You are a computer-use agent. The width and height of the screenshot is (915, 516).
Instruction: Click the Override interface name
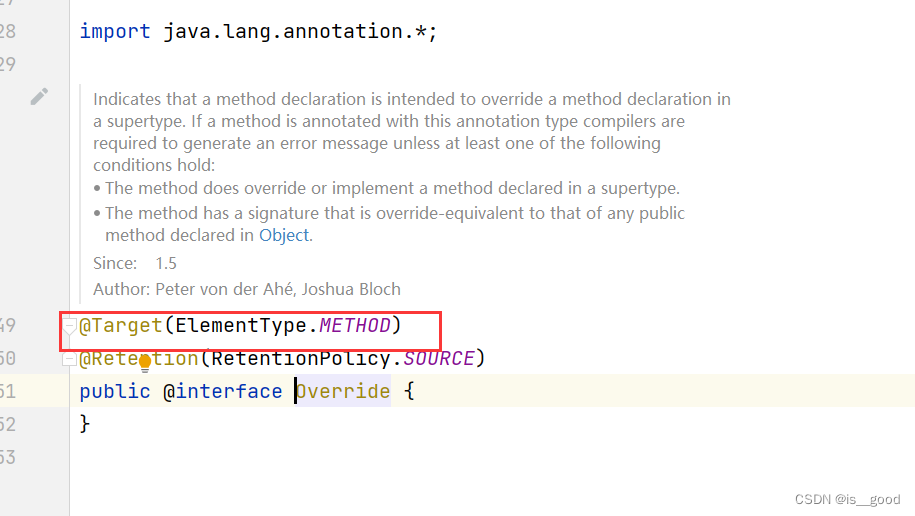[x=343, y=391]
